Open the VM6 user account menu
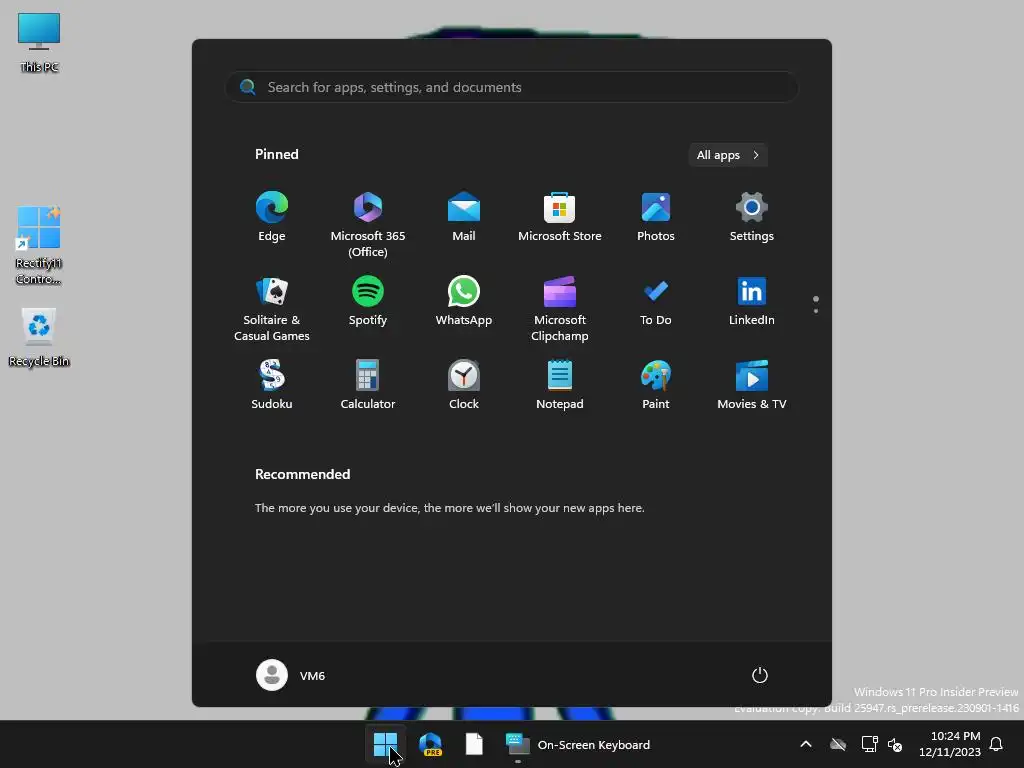 (291, 675)
